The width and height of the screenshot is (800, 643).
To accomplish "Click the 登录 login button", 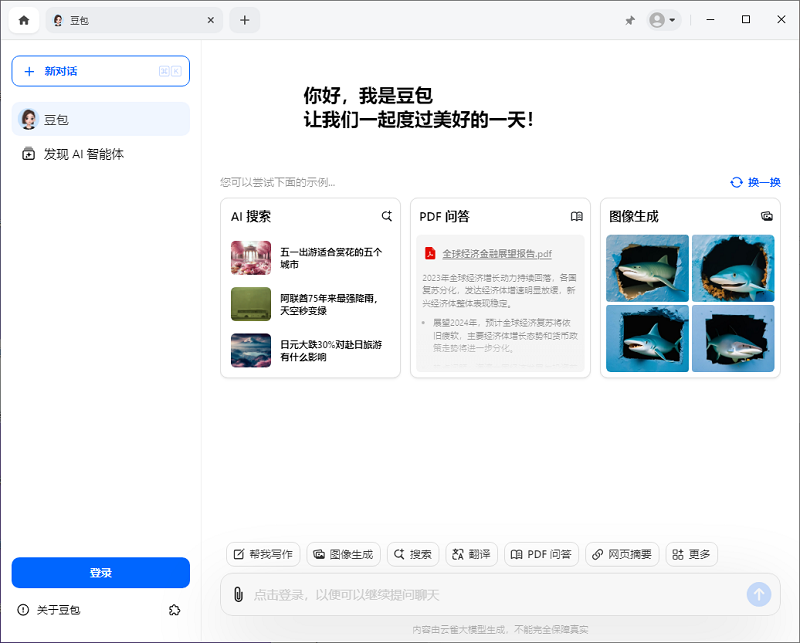I will pyautogui.click(x=100, y=572).
